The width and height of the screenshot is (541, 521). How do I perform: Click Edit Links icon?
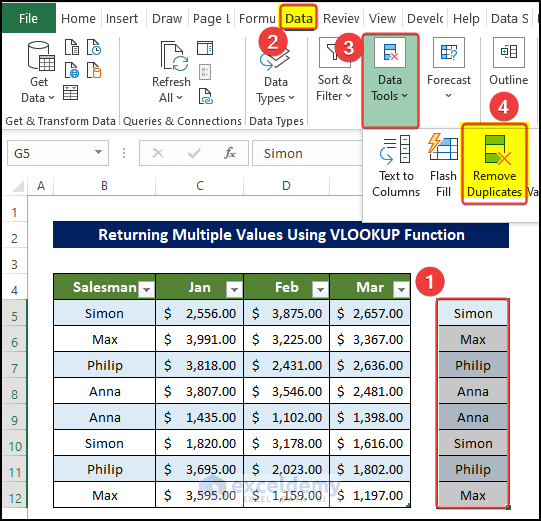(206, 96)
